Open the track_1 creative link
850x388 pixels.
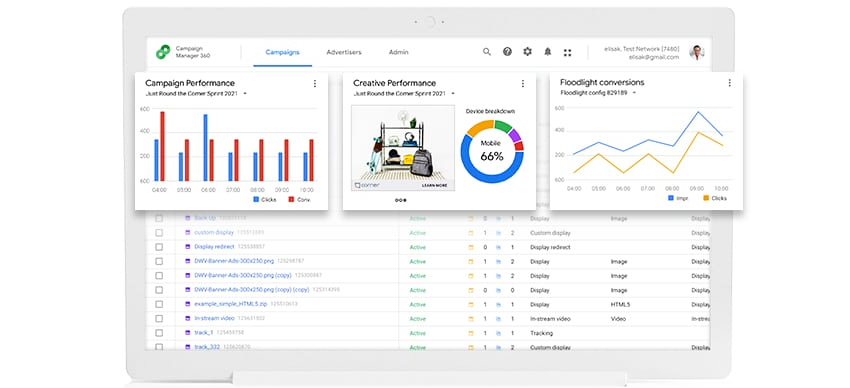tap(204, 333)
